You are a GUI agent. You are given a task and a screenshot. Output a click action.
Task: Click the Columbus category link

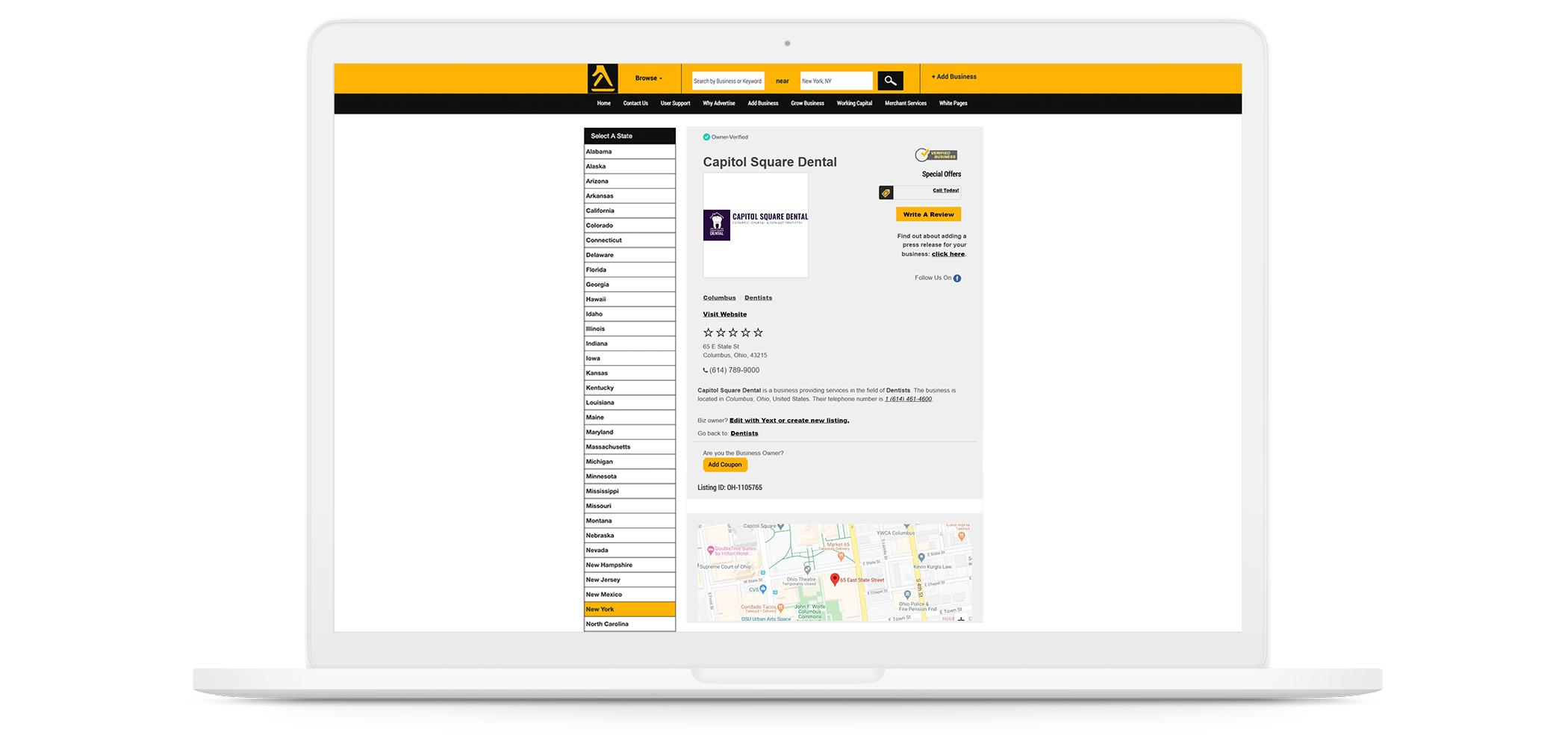click(719, 298)
